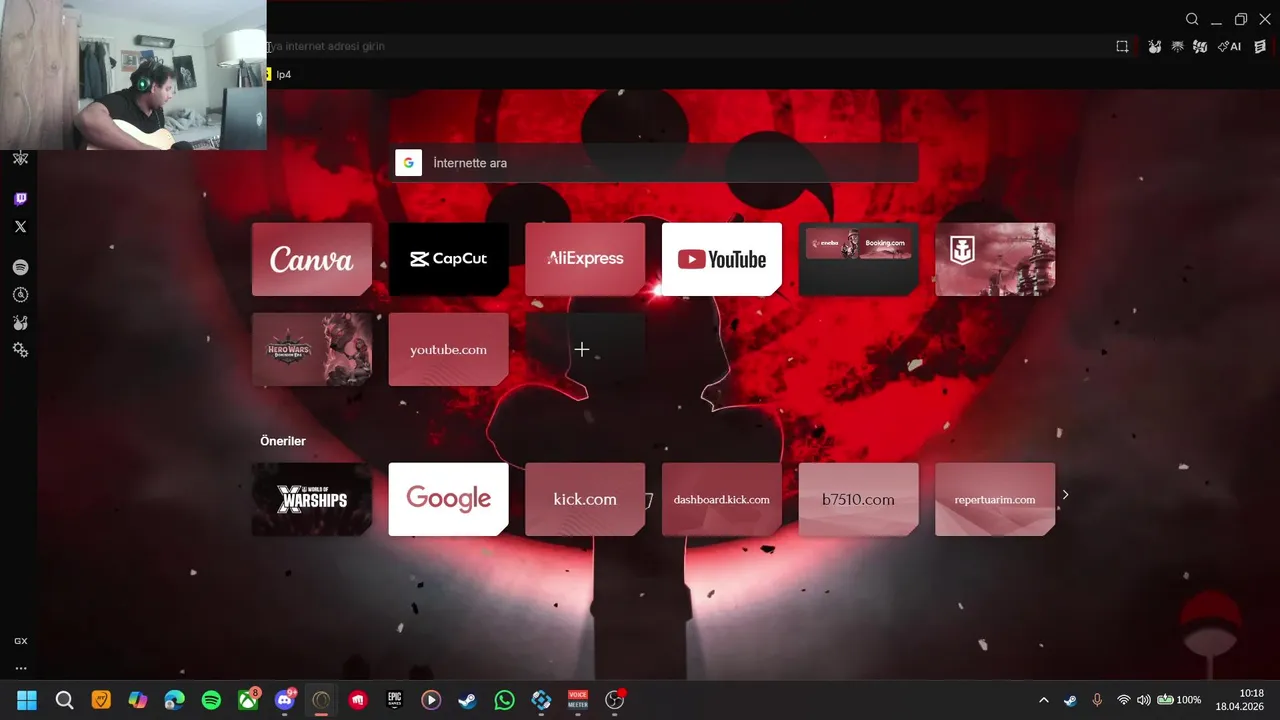Open the easy setup icon at the toolbar's far right
Viewport: 1280px width, 720px height.
[x=1260, y=46]
